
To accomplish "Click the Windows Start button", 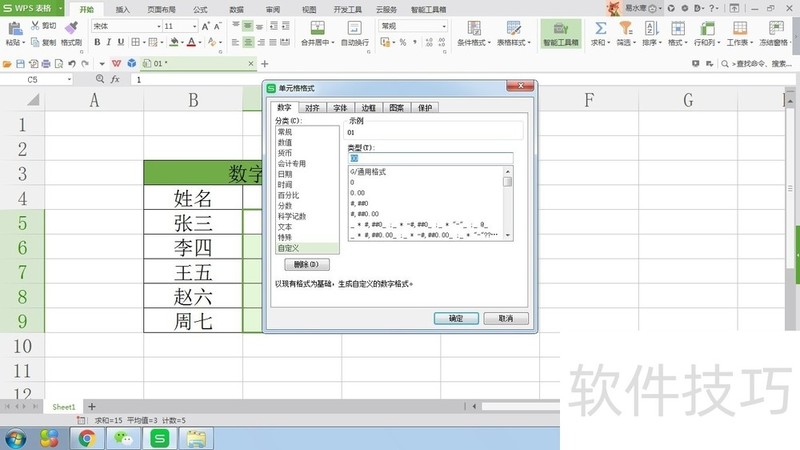I will coord(16,438).
